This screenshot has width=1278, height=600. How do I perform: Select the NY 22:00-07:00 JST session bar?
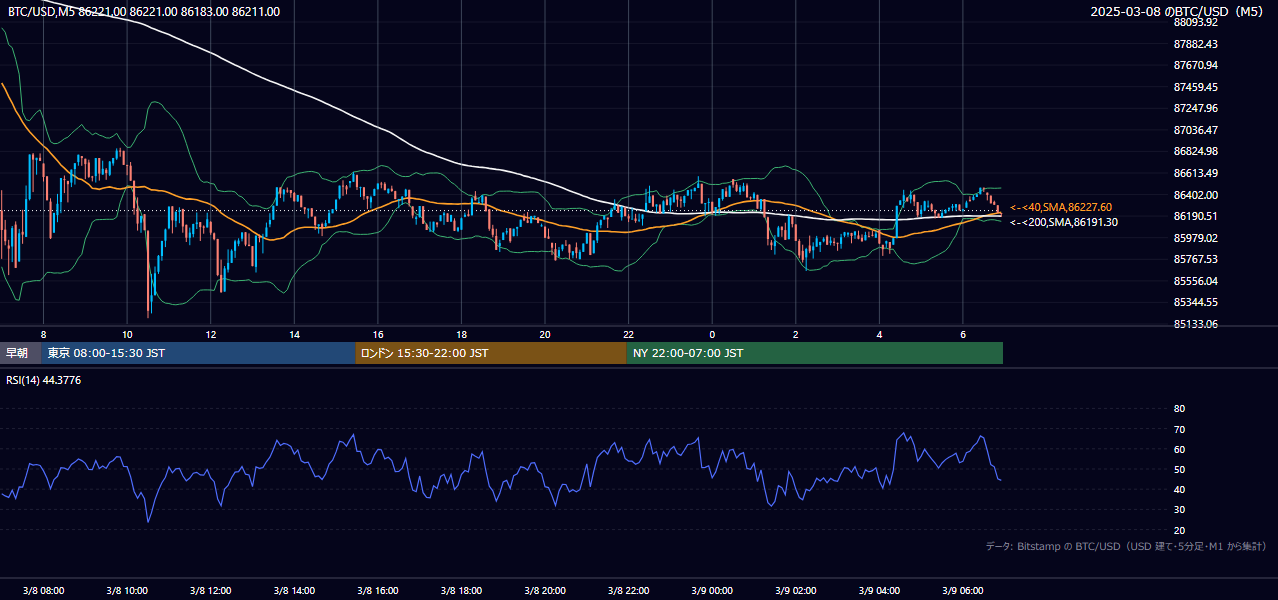point(815,353)
